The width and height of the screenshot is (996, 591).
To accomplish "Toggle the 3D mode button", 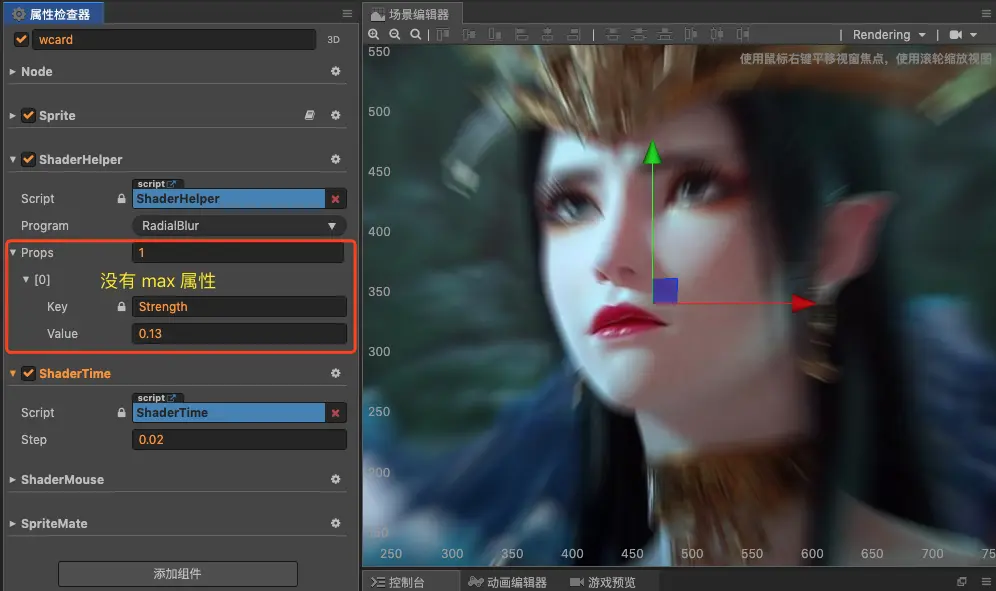I will (x=333, y=39).
